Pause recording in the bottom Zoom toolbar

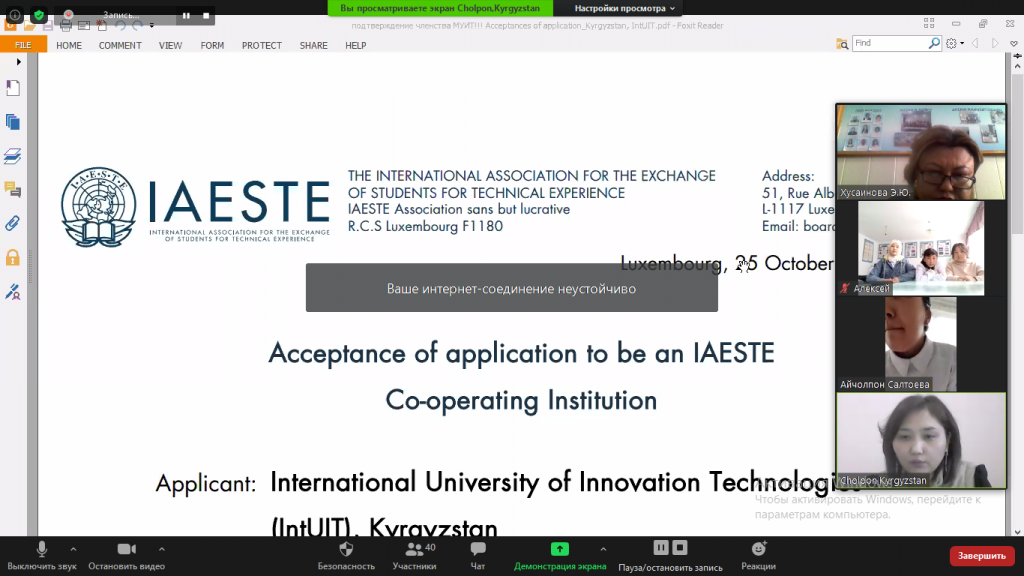click(x=661, y=547)
